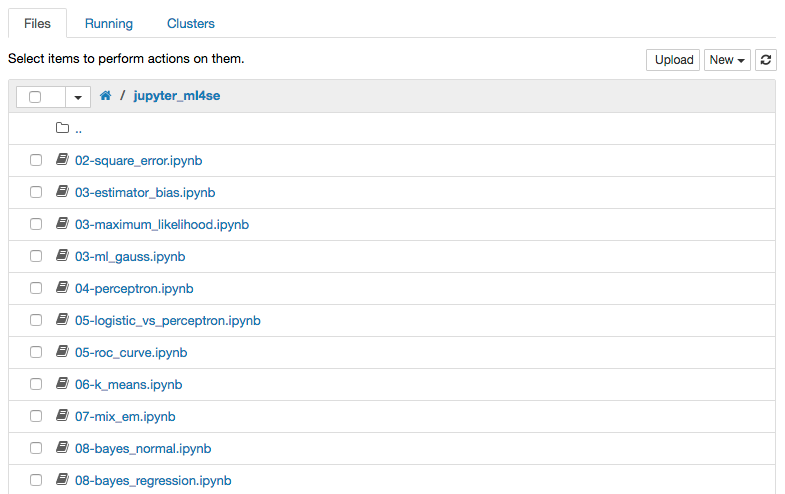Tick the checkbox next to 07-mix_em.ipynb
The width and height of the screenshot is (785, 494).
pyautogui.click(x=36, y=416)
